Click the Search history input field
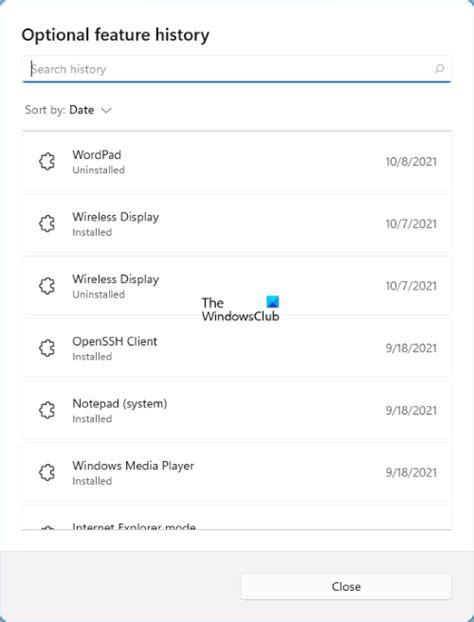 click(x=236, y=69)
